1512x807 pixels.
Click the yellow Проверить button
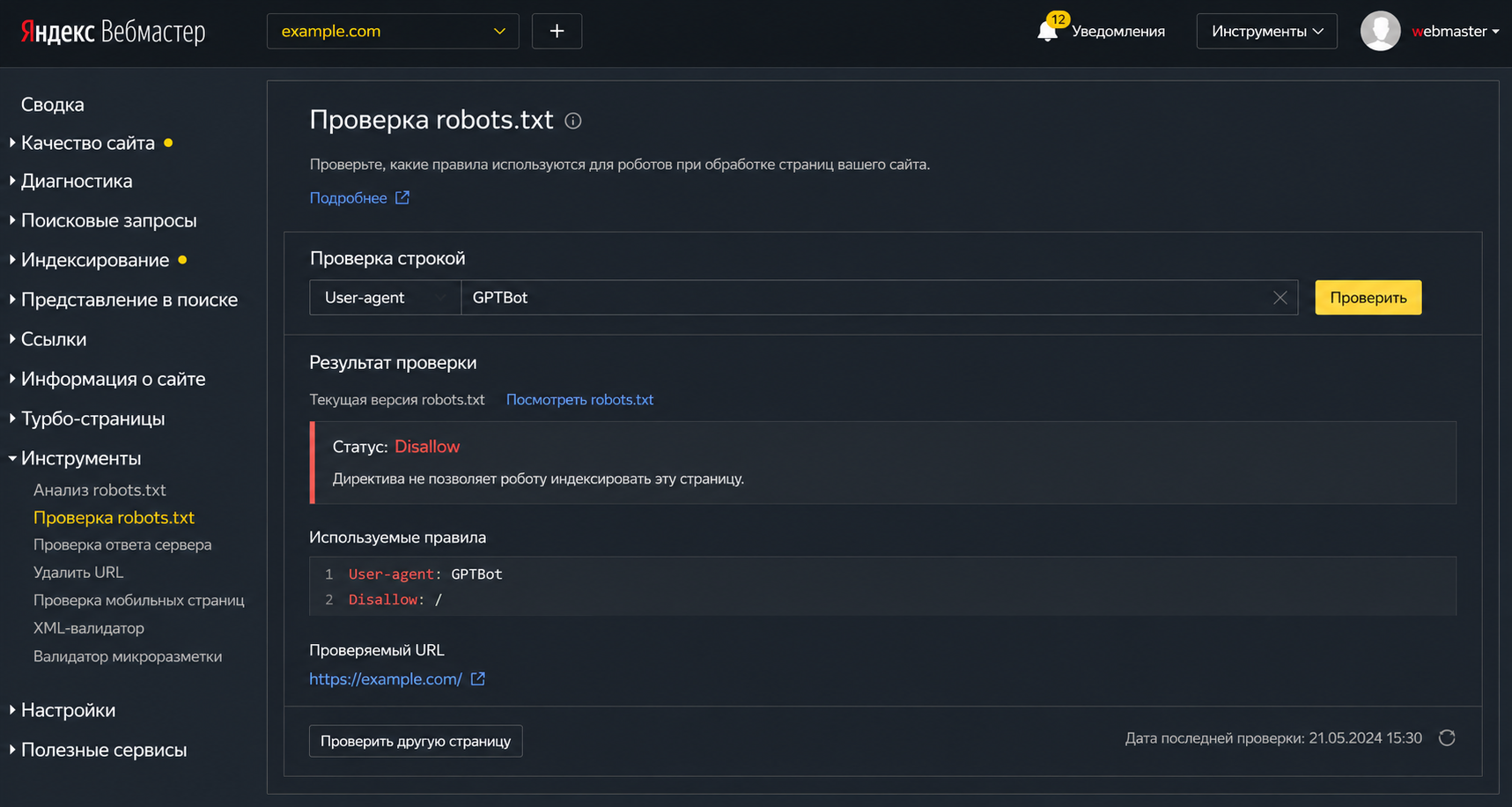[1368, 298]
